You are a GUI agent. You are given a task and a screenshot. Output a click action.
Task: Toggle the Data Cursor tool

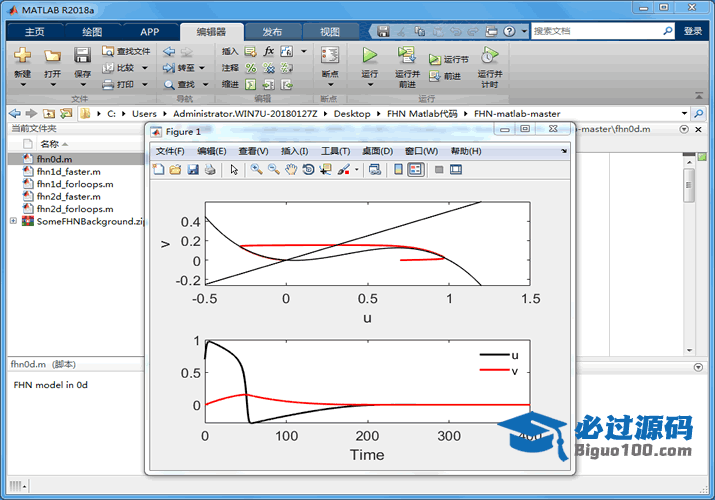pyautogui.click(x=326, y=170)
